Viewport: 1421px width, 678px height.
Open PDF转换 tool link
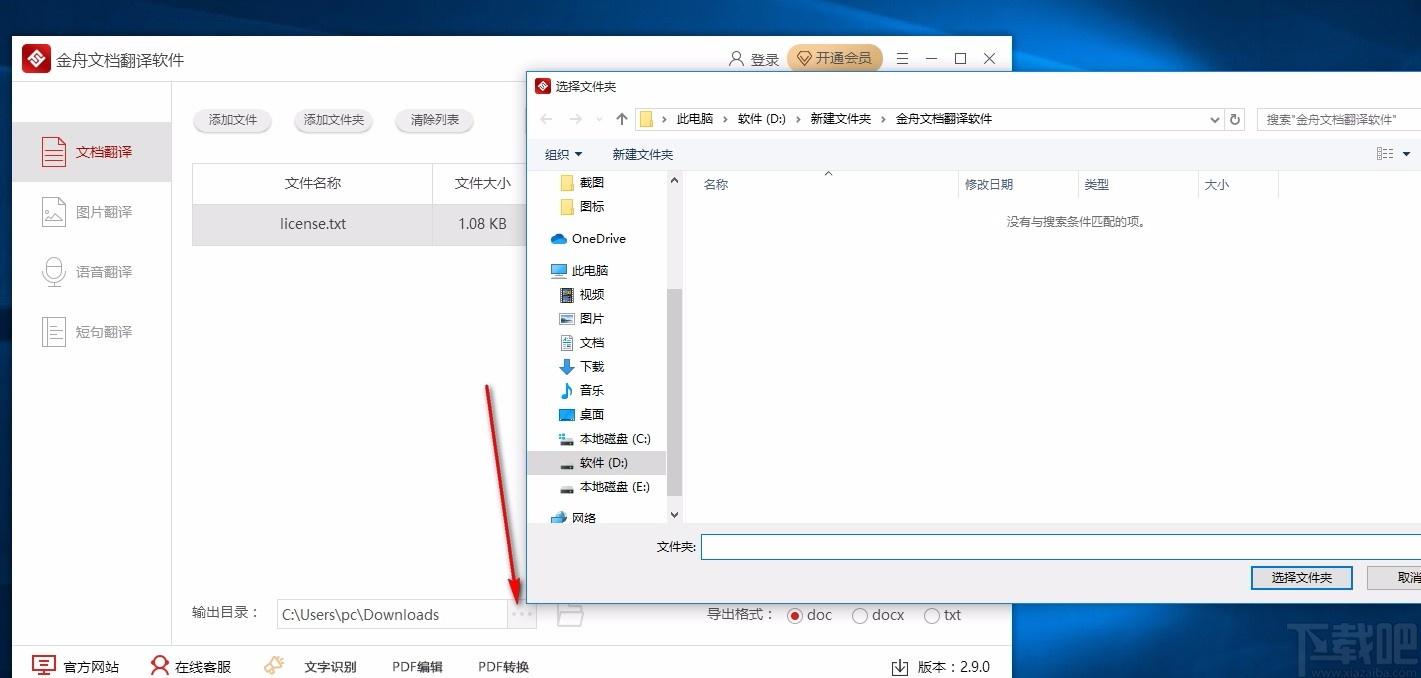pos(503,667)
